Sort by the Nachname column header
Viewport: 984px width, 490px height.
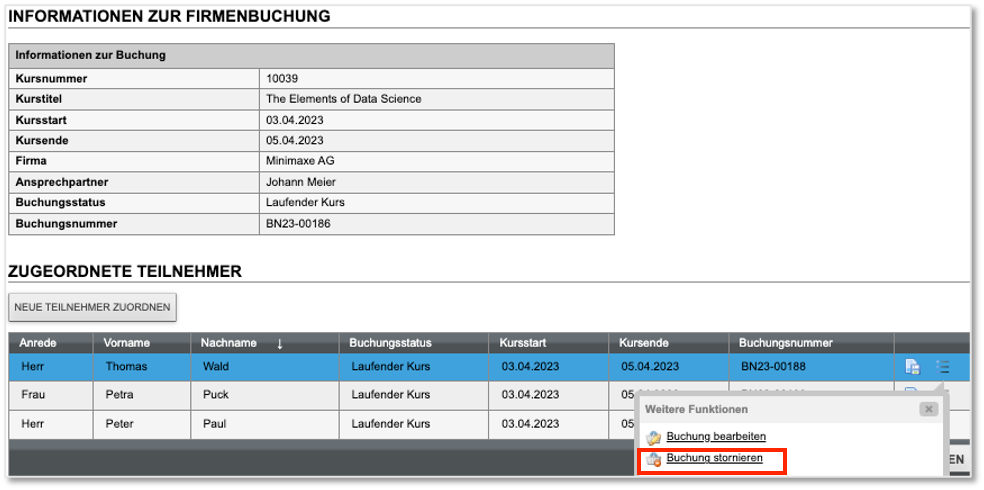pos(228,343)
